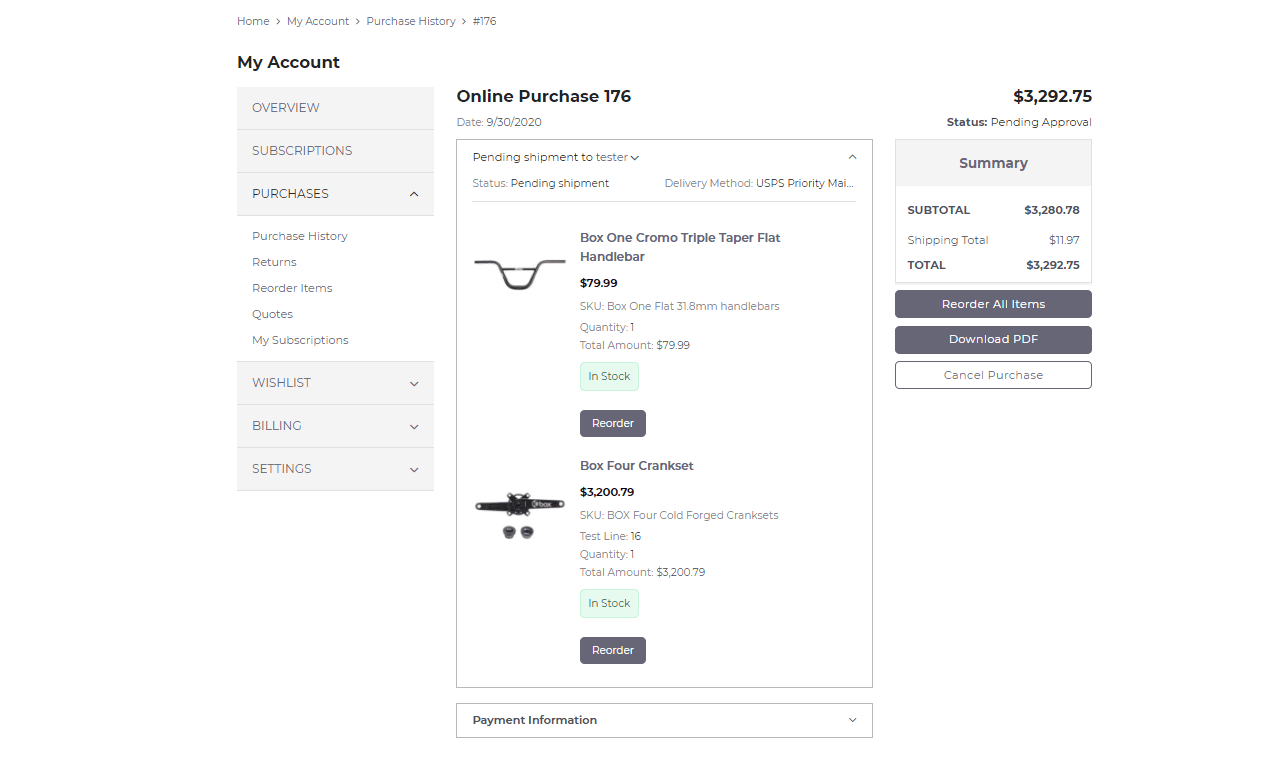Select Settings sidebar heading

(282, 469)
